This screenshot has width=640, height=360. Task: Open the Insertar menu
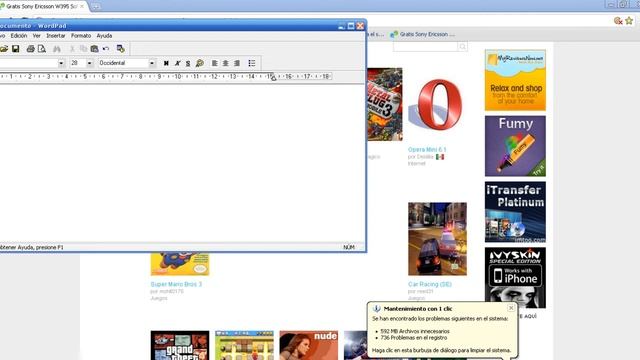pos(56,36)
